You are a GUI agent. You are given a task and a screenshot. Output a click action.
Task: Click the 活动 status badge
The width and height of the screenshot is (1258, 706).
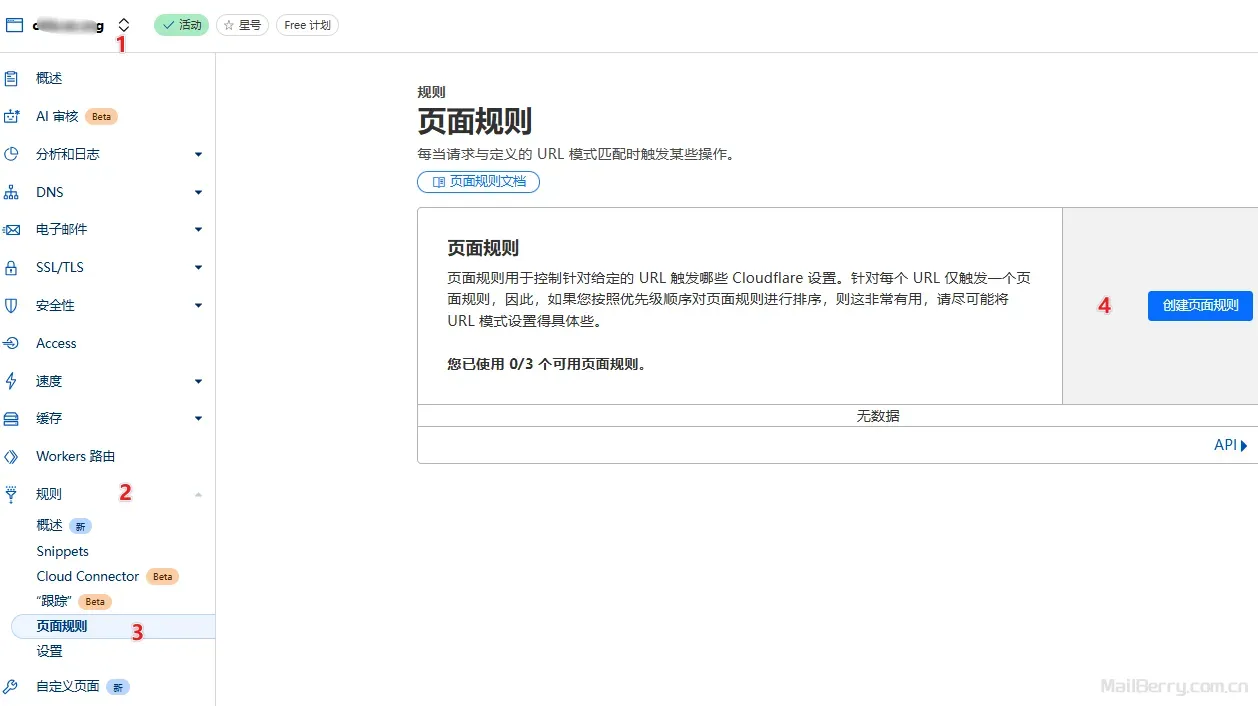pos(181,25)
